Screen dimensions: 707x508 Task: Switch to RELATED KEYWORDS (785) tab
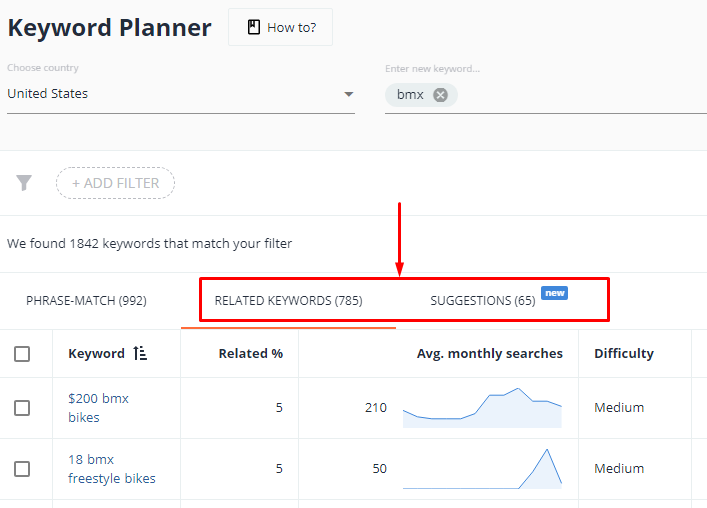289,301
